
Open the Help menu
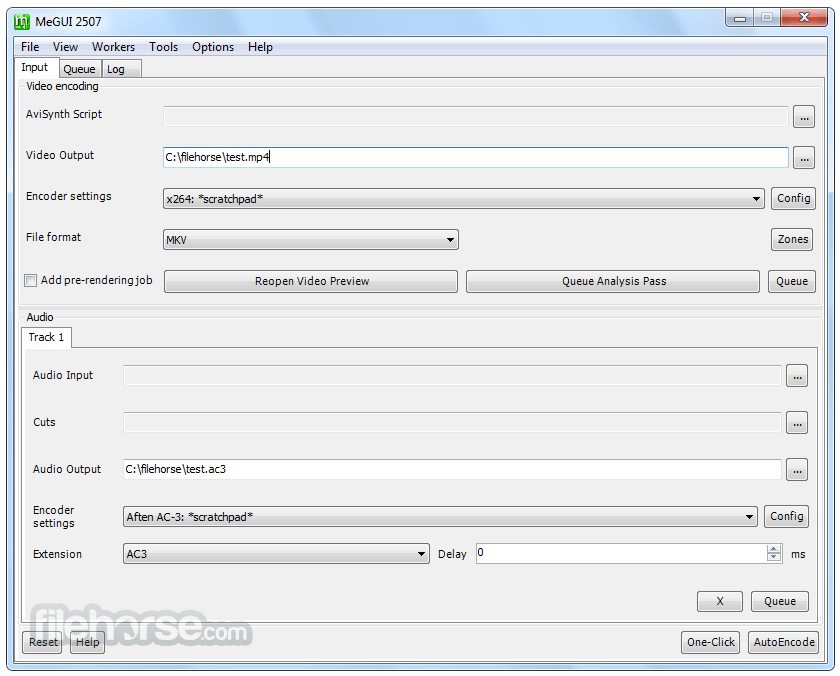pyautogui.click(x=260, y=47)
